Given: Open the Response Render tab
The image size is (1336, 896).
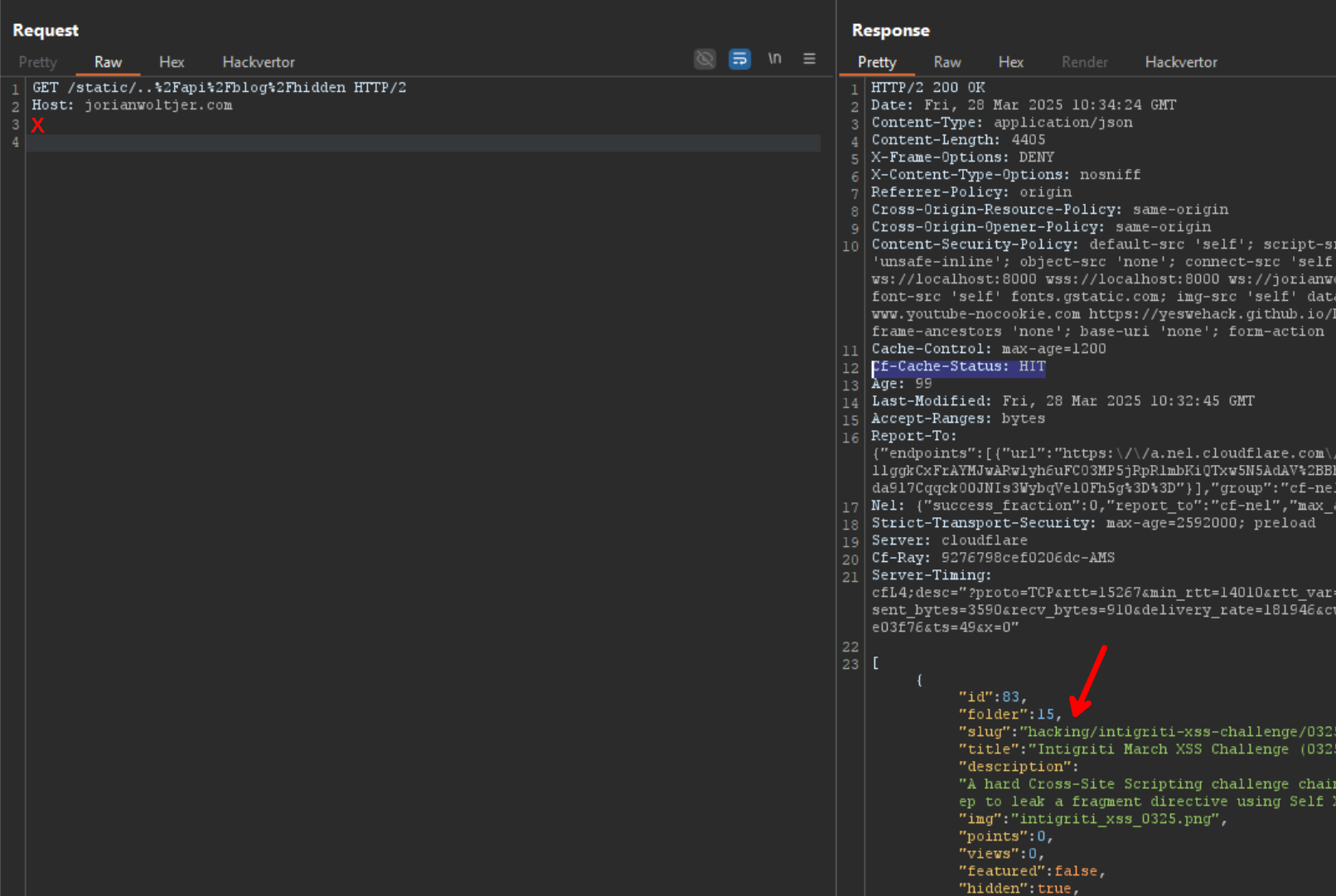Looking at the screenshot, I should (x=1085, y=62).
